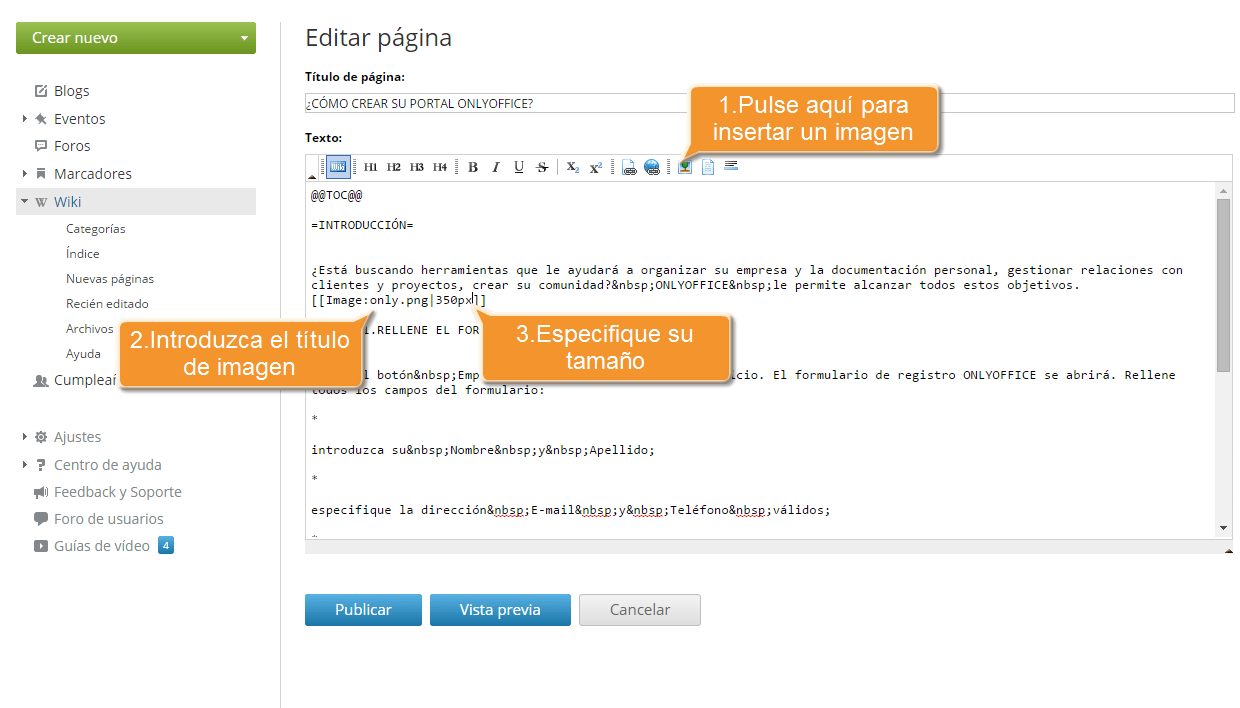Insert a horizontal line

point(731,166)
